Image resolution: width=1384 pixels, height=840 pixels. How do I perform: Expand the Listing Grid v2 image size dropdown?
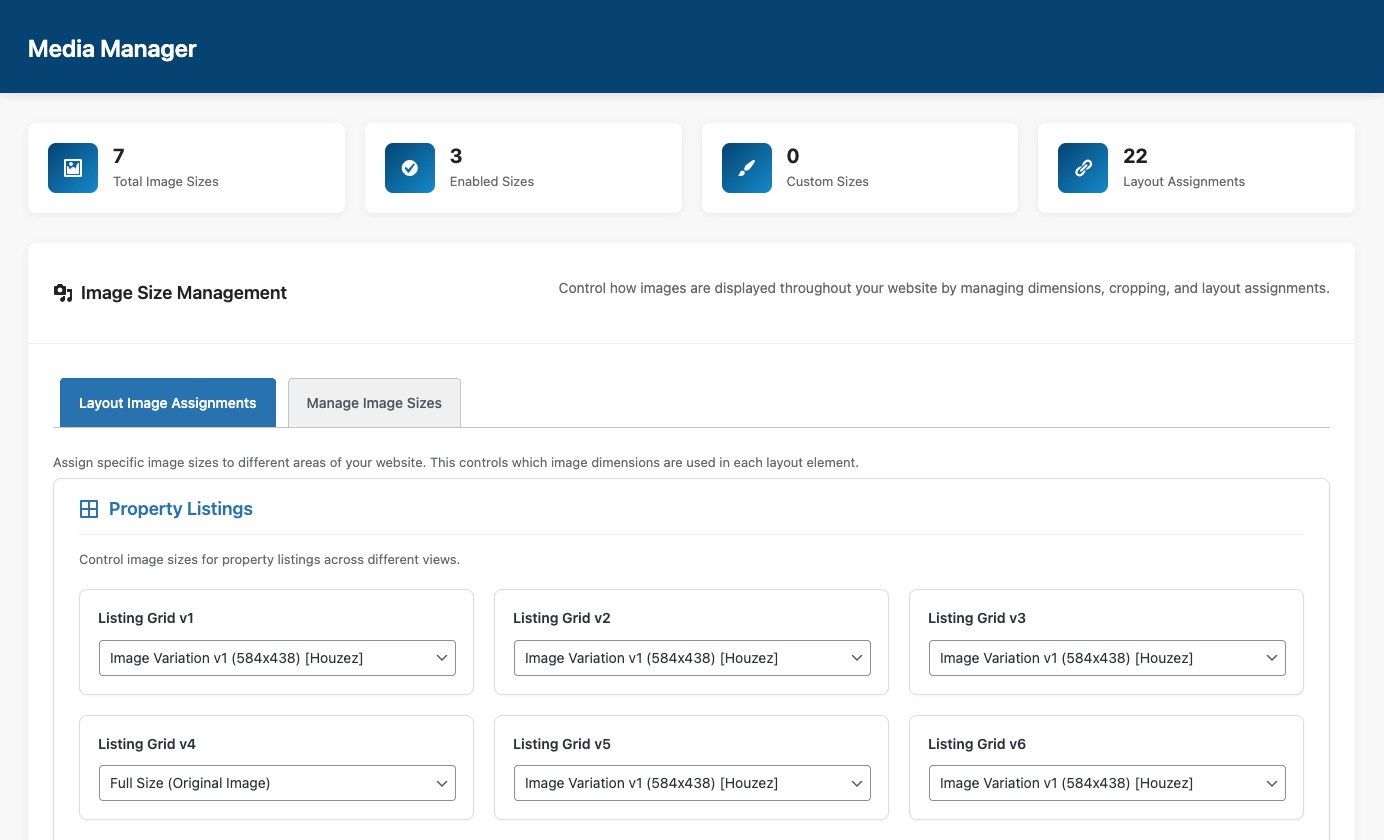point(692,658)
